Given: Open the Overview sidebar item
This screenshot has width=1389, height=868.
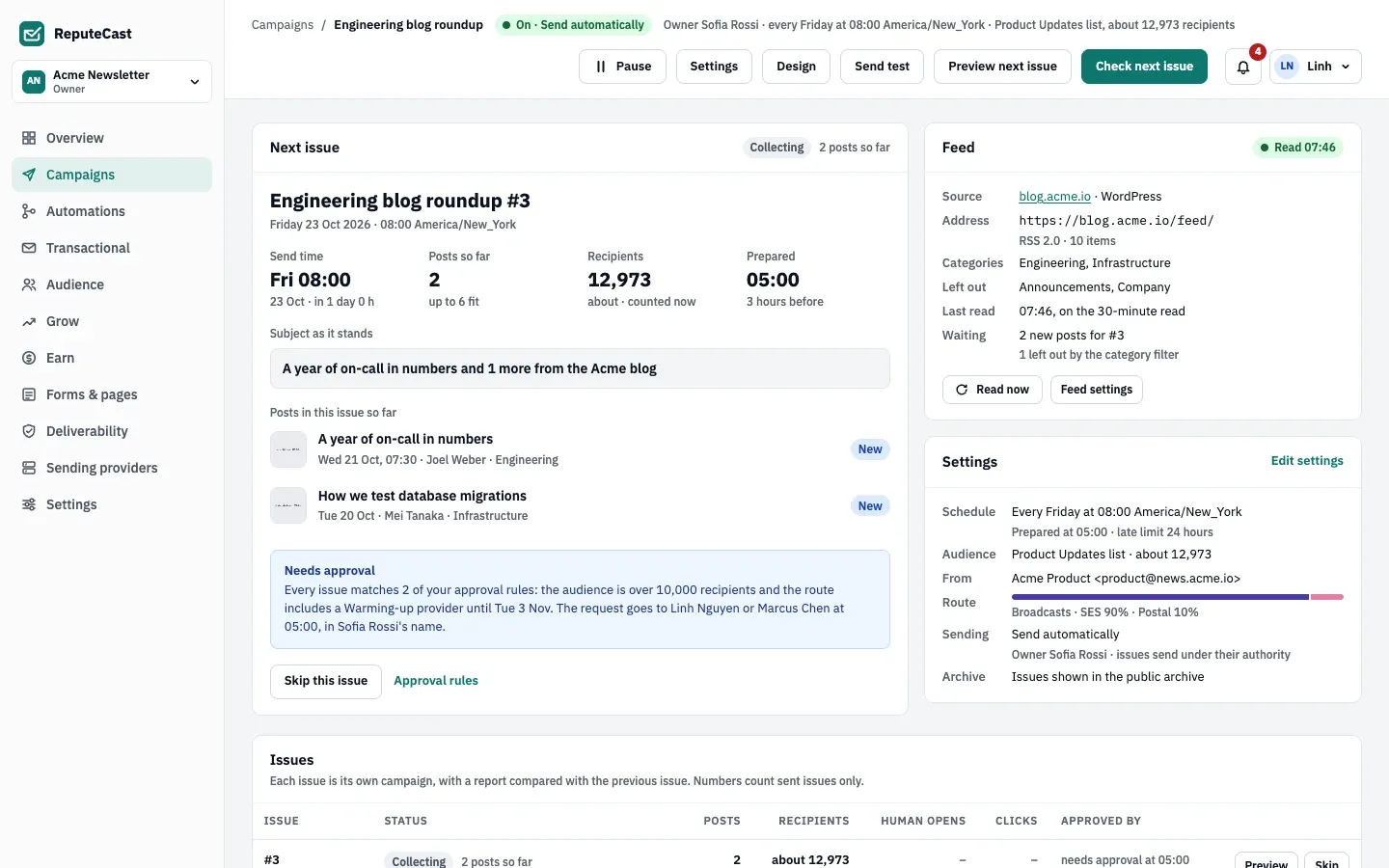Looking at the screenshot, I should (112, 138).
